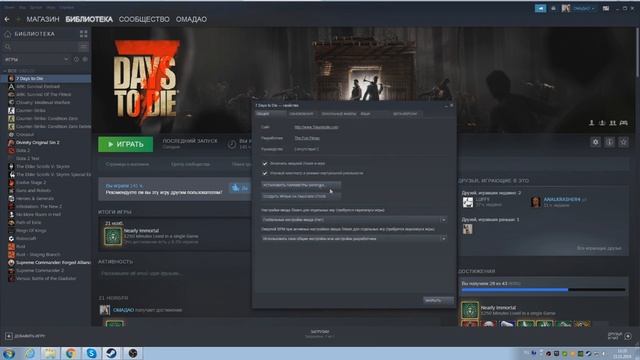Open Steam from the taskbar
This screenshot has width=640, height=360.
[x=112, y=353]
